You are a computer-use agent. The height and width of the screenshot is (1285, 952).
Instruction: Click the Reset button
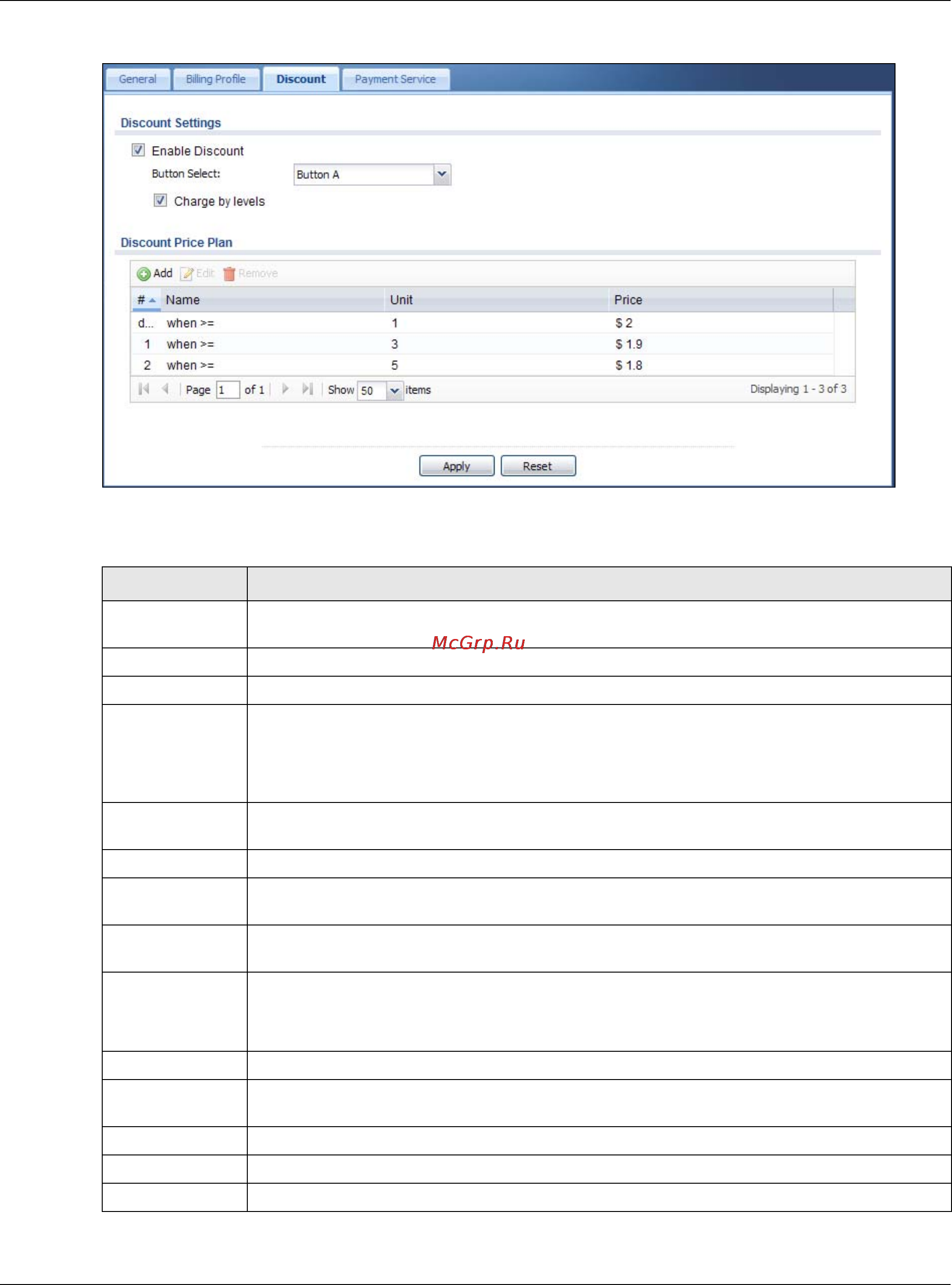coord(538,466)
